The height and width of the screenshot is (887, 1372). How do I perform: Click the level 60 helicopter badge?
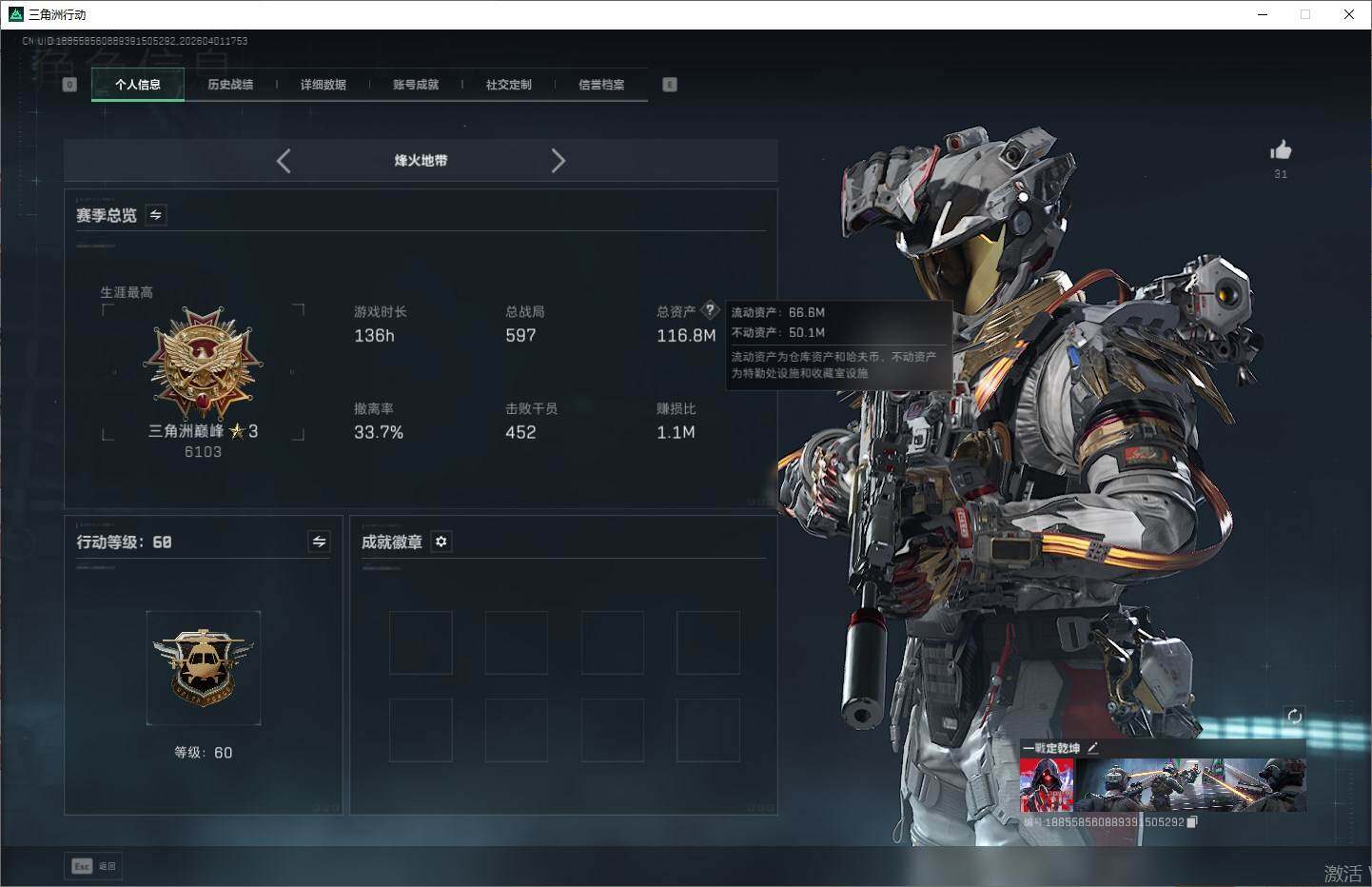[x=204, y=667]
